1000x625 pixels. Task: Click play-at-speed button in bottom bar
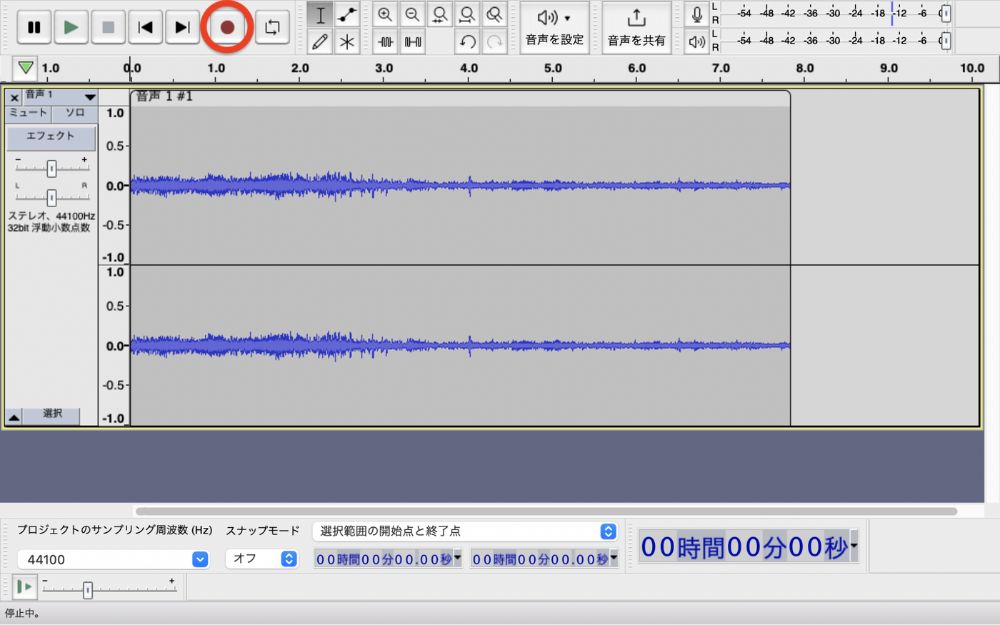(24, 587)
